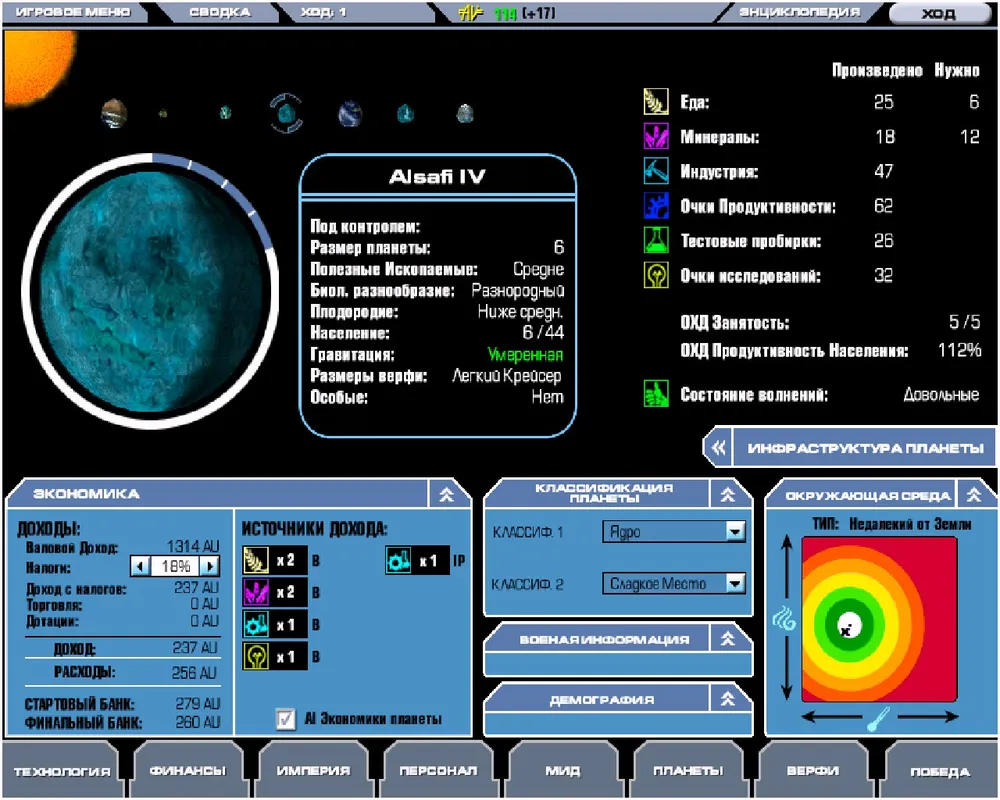Image resolution: width=1000 pixels, height=800 pixels.
Task: Select the ringed planet thumbnail in system row
Action: 286,113
